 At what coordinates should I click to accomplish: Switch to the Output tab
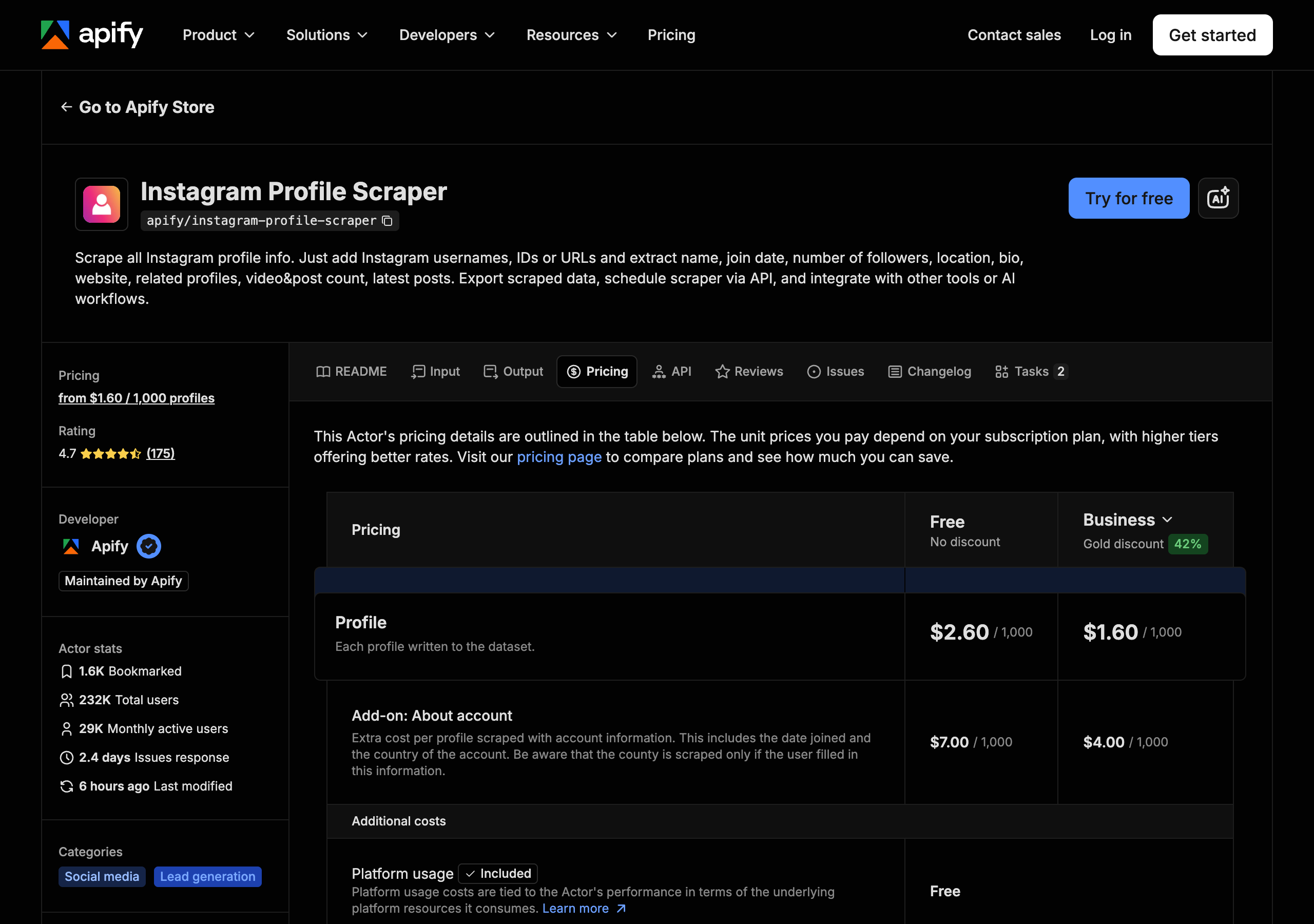(x=513, y=372)
